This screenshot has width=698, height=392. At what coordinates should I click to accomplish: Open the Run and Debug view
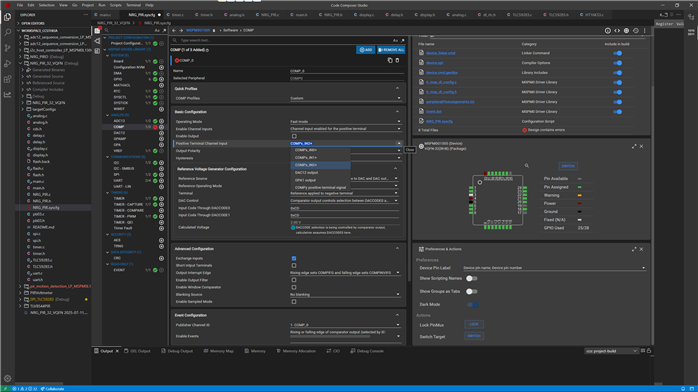tap(8, 64)
